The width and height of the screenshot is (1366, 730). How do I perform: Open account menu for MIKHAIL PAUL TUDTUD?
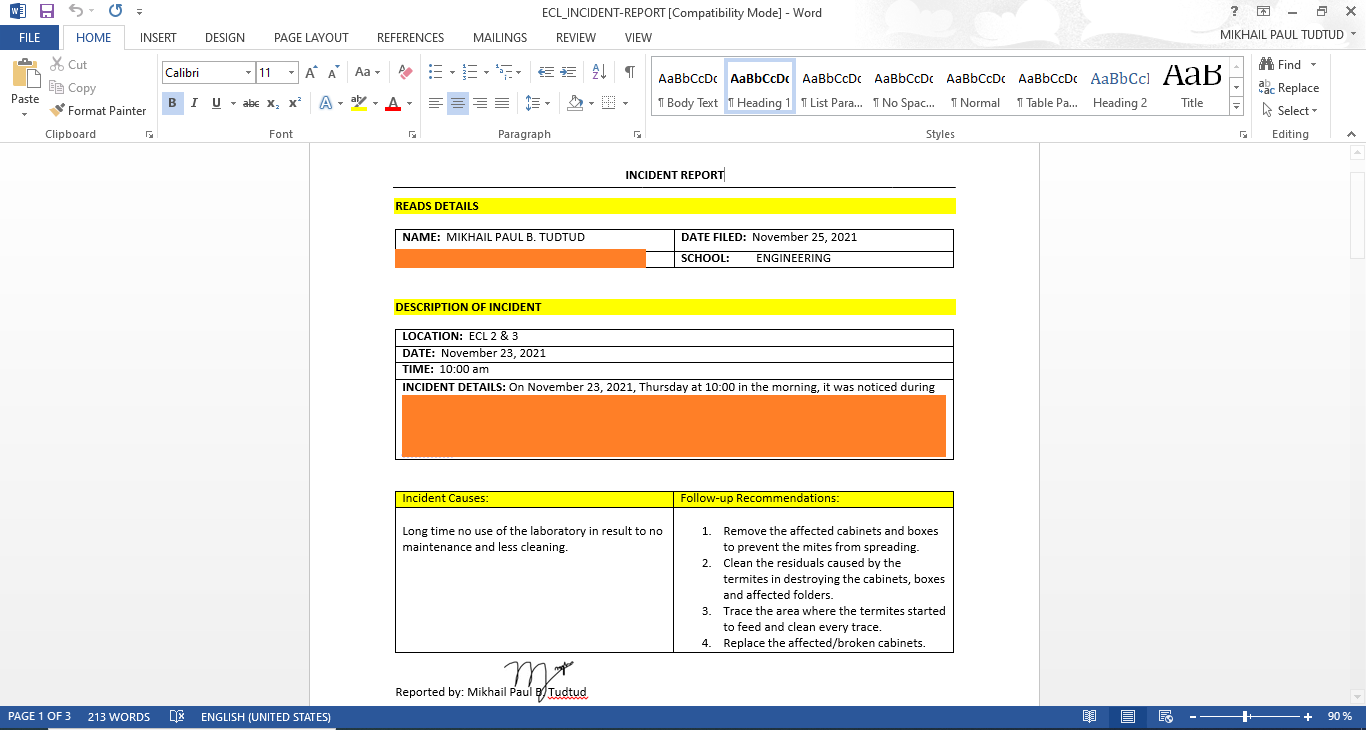(x=1288, y=35)
